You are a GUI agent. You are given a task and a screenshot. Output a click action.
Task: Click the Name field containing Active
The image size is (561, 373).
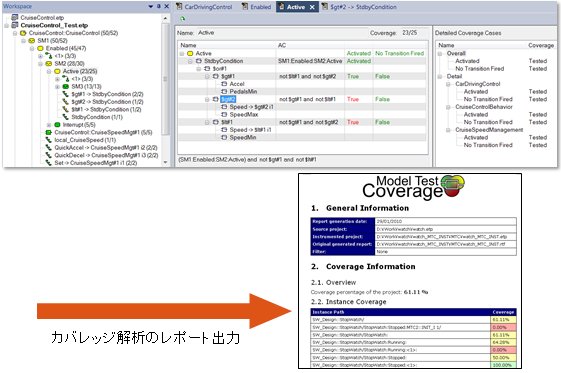point(281,33)
